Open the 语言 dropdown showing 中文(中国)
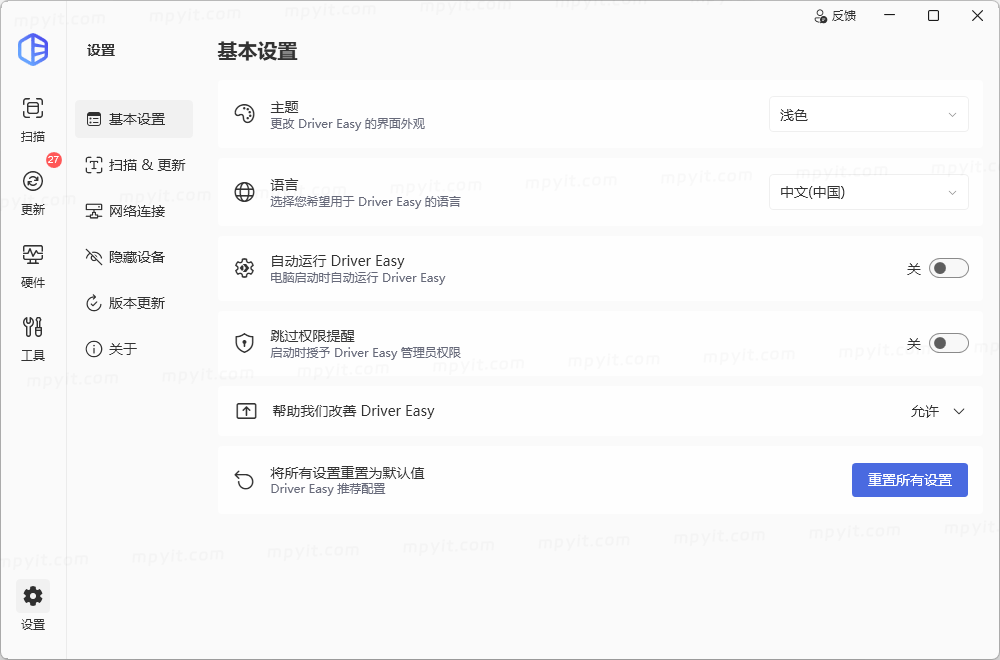The image size is (1000, 660). [x=869, y=192]
